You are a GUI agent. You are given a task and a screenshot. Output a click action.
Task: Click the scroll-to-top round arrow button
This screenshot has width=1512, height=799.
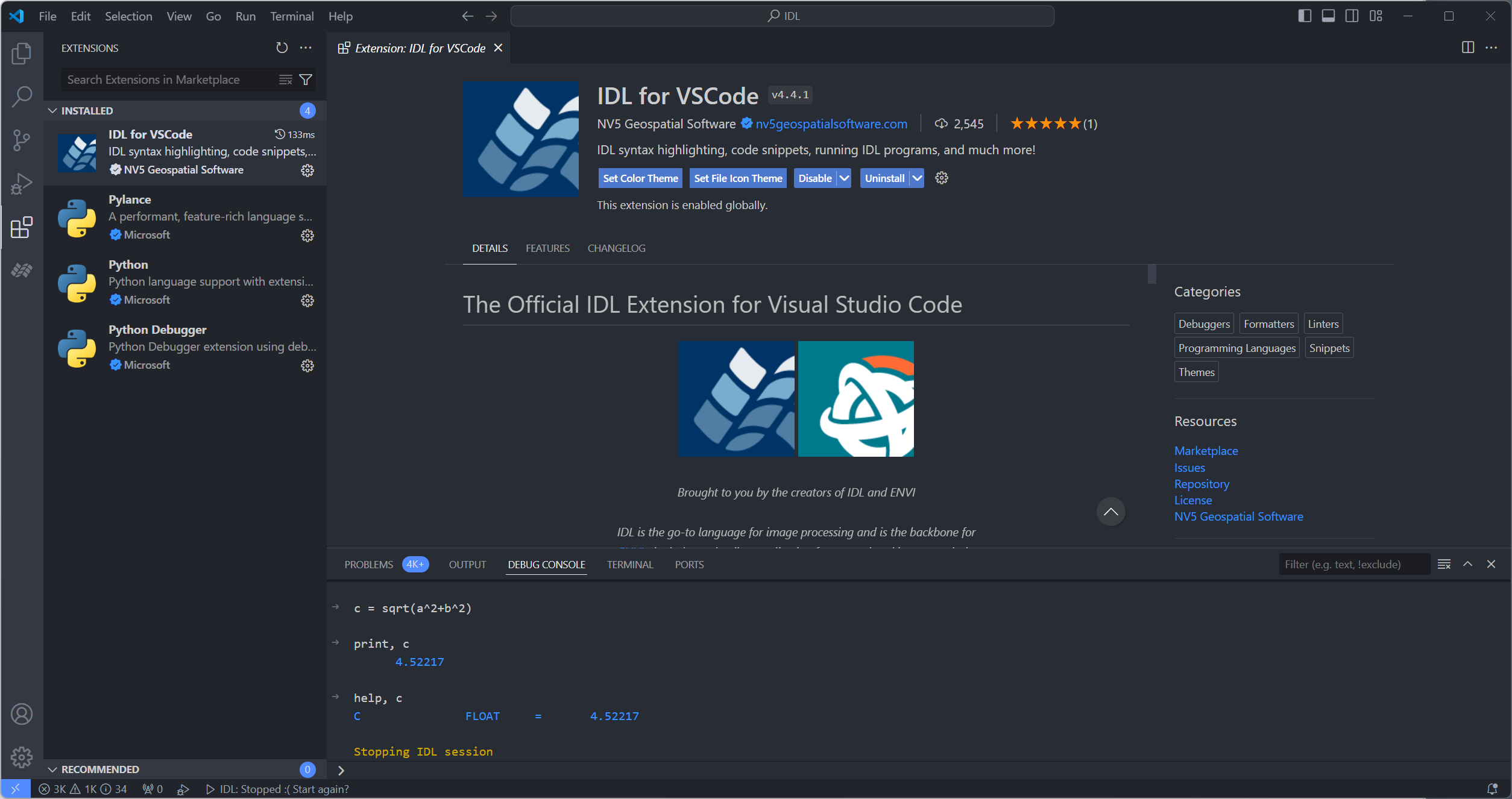1110,512
